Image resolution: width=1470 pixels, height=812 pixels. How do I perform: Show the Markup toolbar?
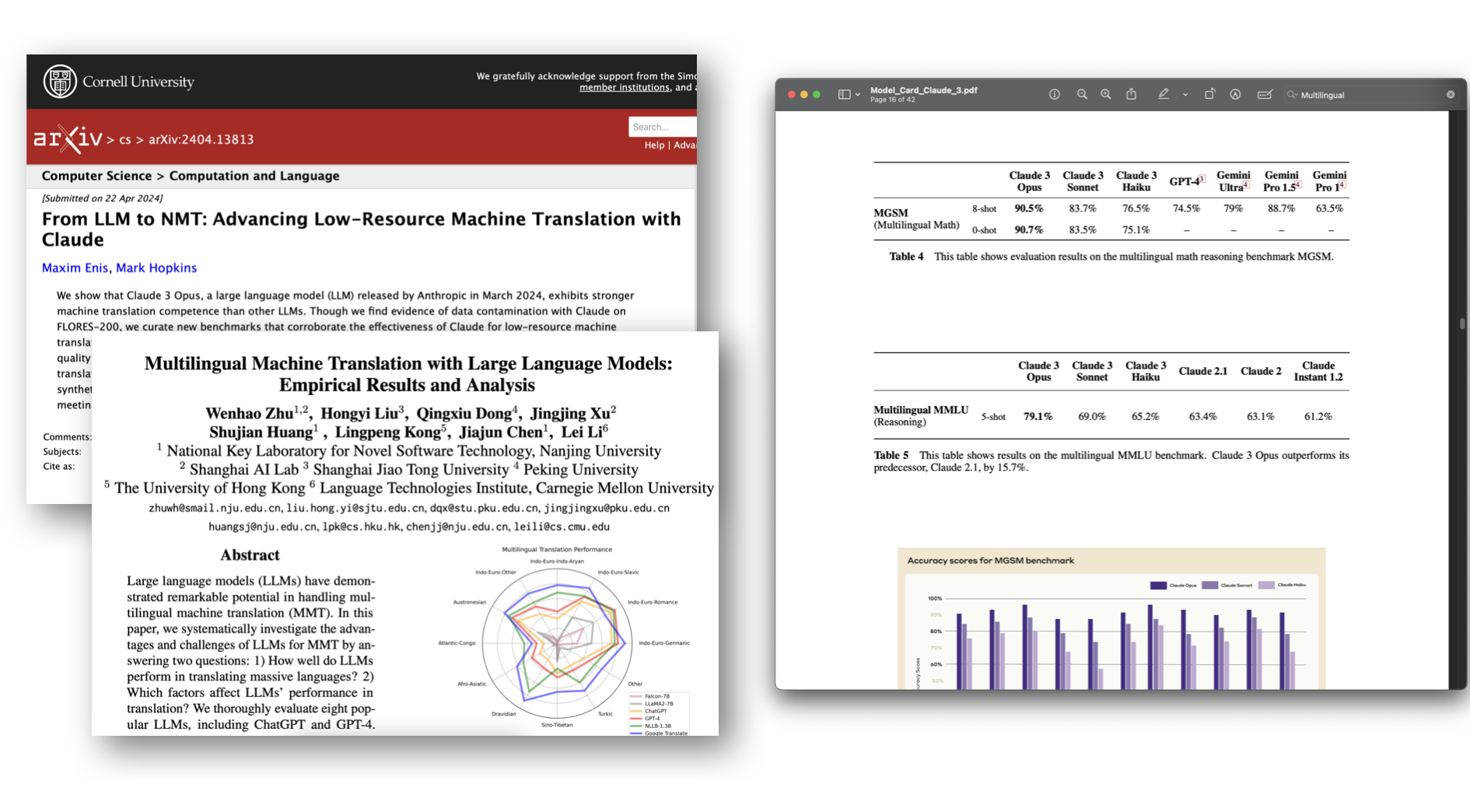[1235, 94]
